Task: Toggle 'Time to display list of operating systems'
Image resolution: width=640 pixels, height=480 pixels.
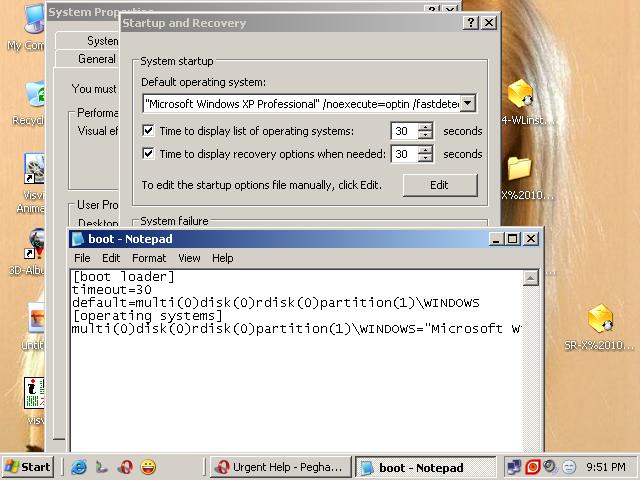Action: point(149,131)
